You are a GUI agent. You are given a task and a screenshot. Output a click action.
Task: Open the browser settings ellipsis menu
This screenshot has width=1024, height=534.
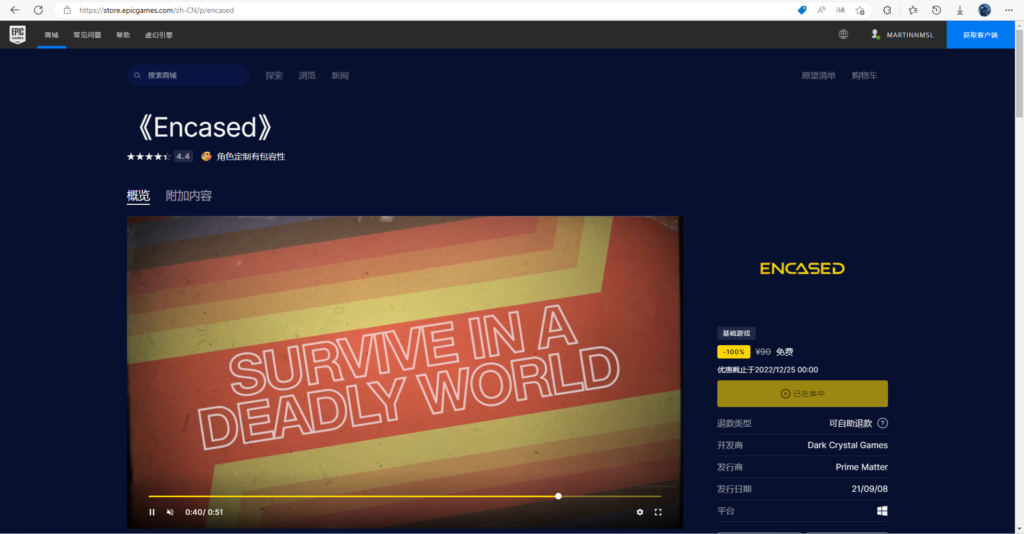pyautogui.click(x=1008, y=10)
